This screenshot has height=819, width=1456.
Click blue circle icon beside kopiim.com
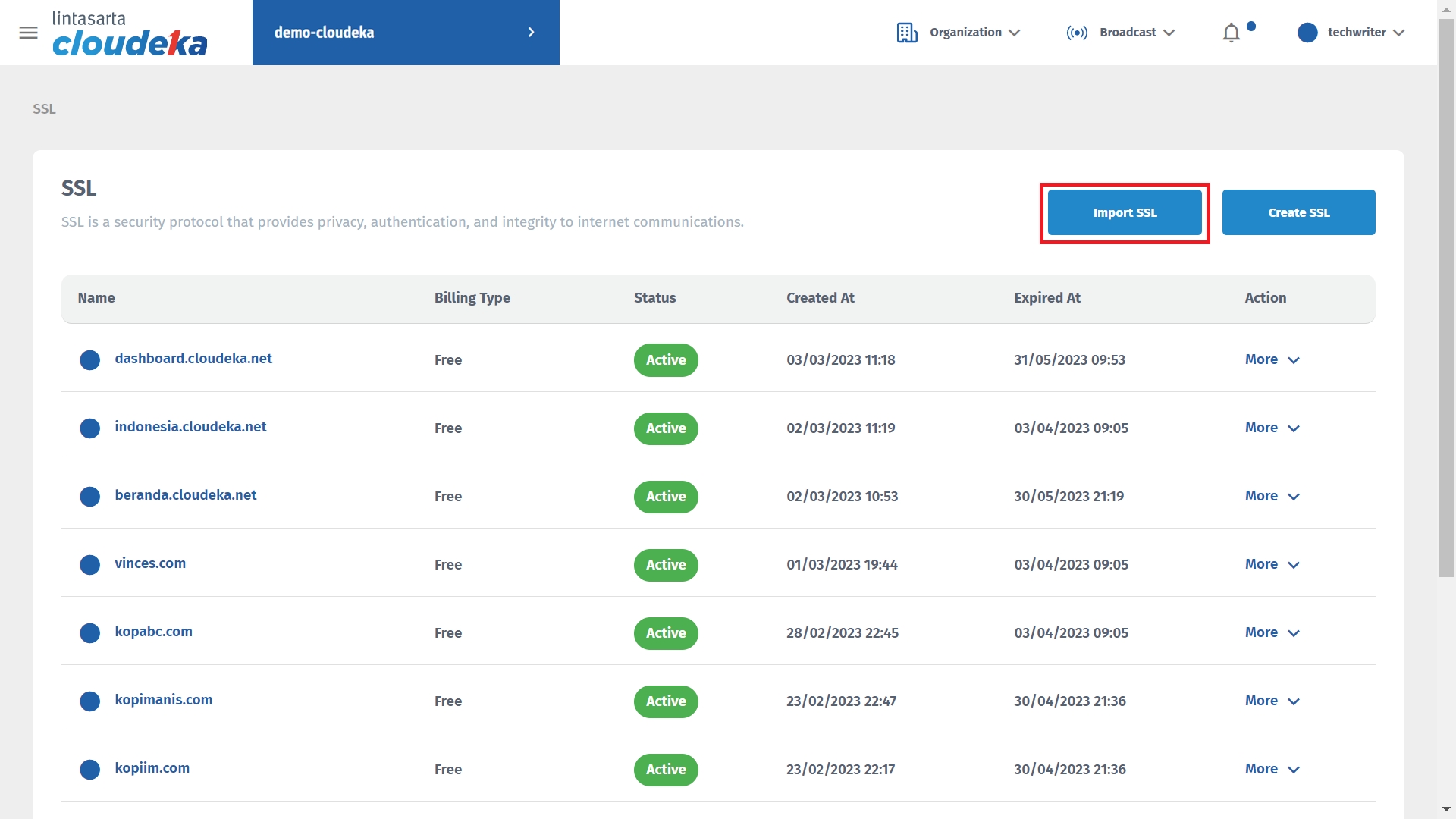click(89, 770)
